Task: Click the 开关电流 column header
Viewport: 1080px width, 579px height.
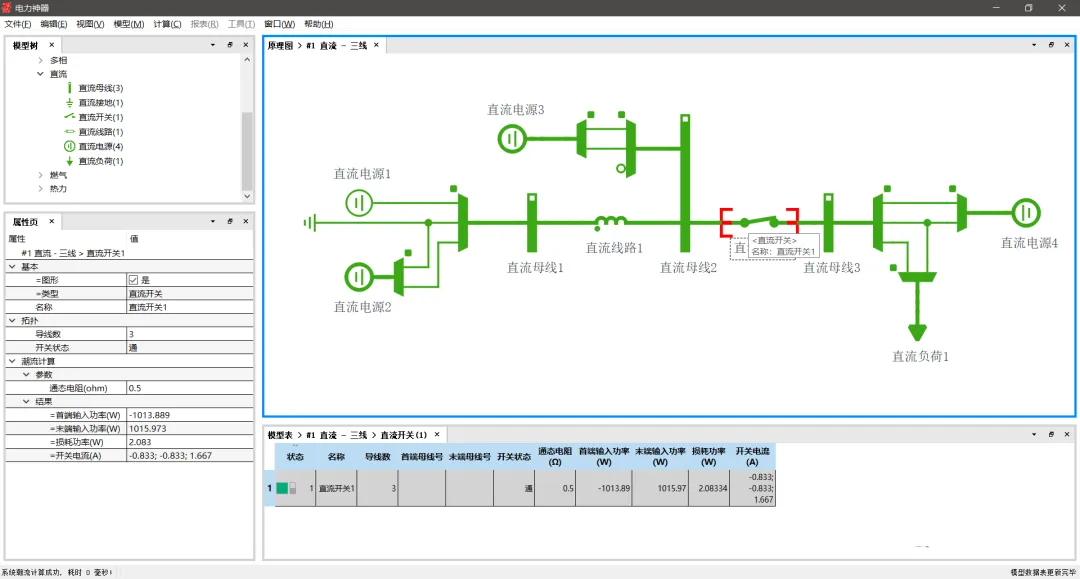Action: pyautogui.click(x=752, y=456)
